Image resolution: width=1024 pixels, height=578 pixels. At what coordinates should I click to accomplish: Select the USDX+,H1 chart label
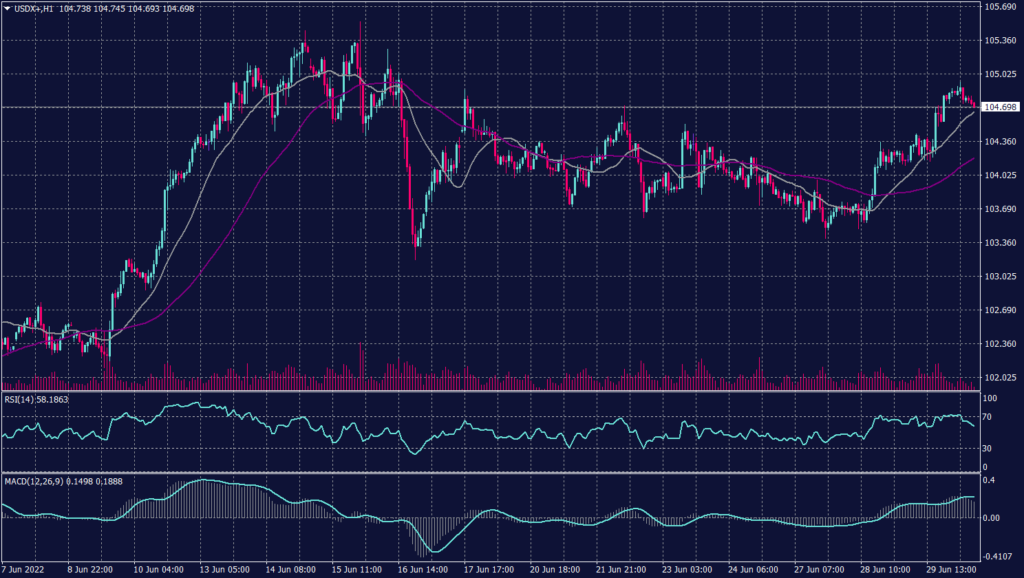34,6
